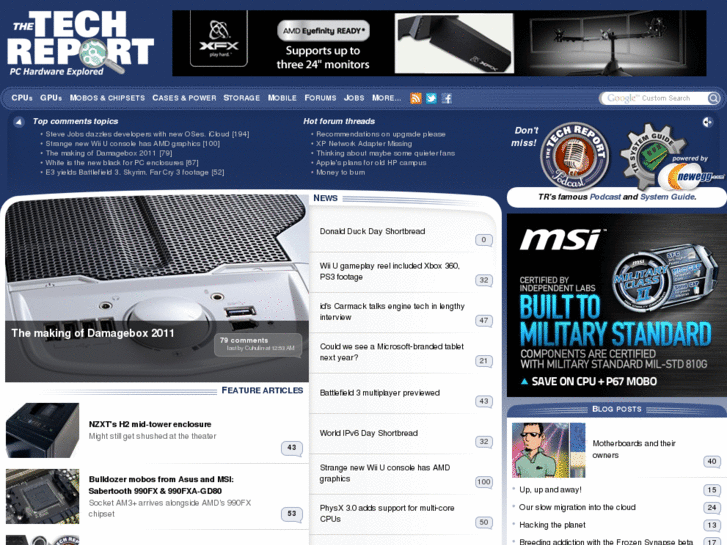Open Money to burn thread
This screenshot has height=545, width=727.
(340, 172)
